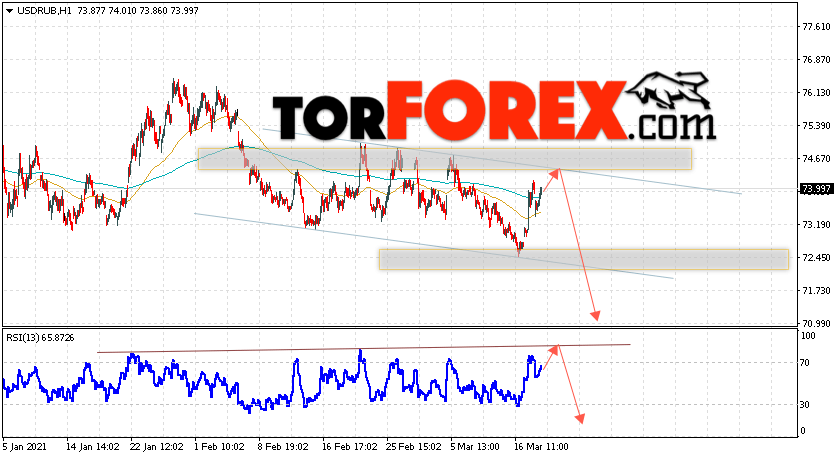Click the 5 Jan 2021 date label
Image resolution: width=838 pixels, height=458 pixels.
point(25,446)
